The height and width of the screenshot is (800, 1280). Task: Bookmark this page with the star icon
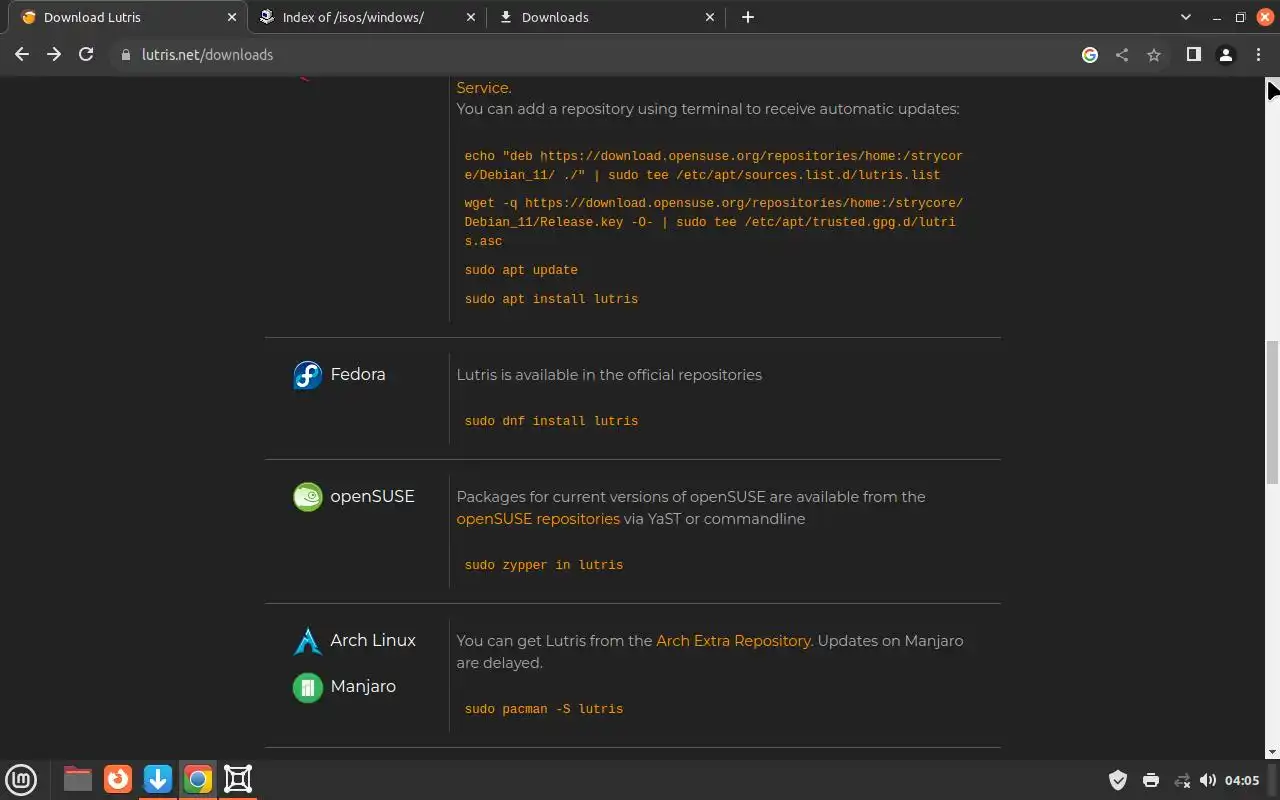coord(1154,55)
